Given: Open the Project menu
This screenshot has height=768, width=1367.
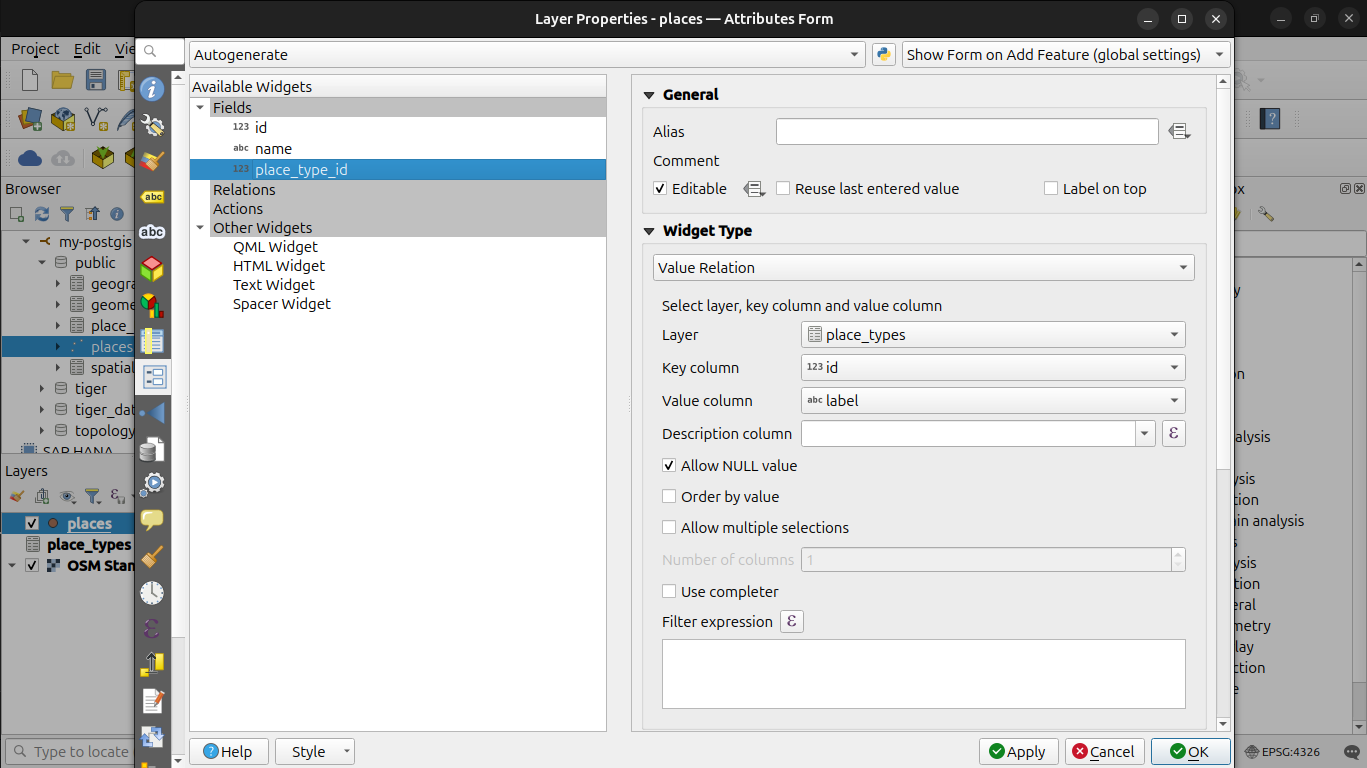Looking at the screenshot, I should [x=34, y=48].
